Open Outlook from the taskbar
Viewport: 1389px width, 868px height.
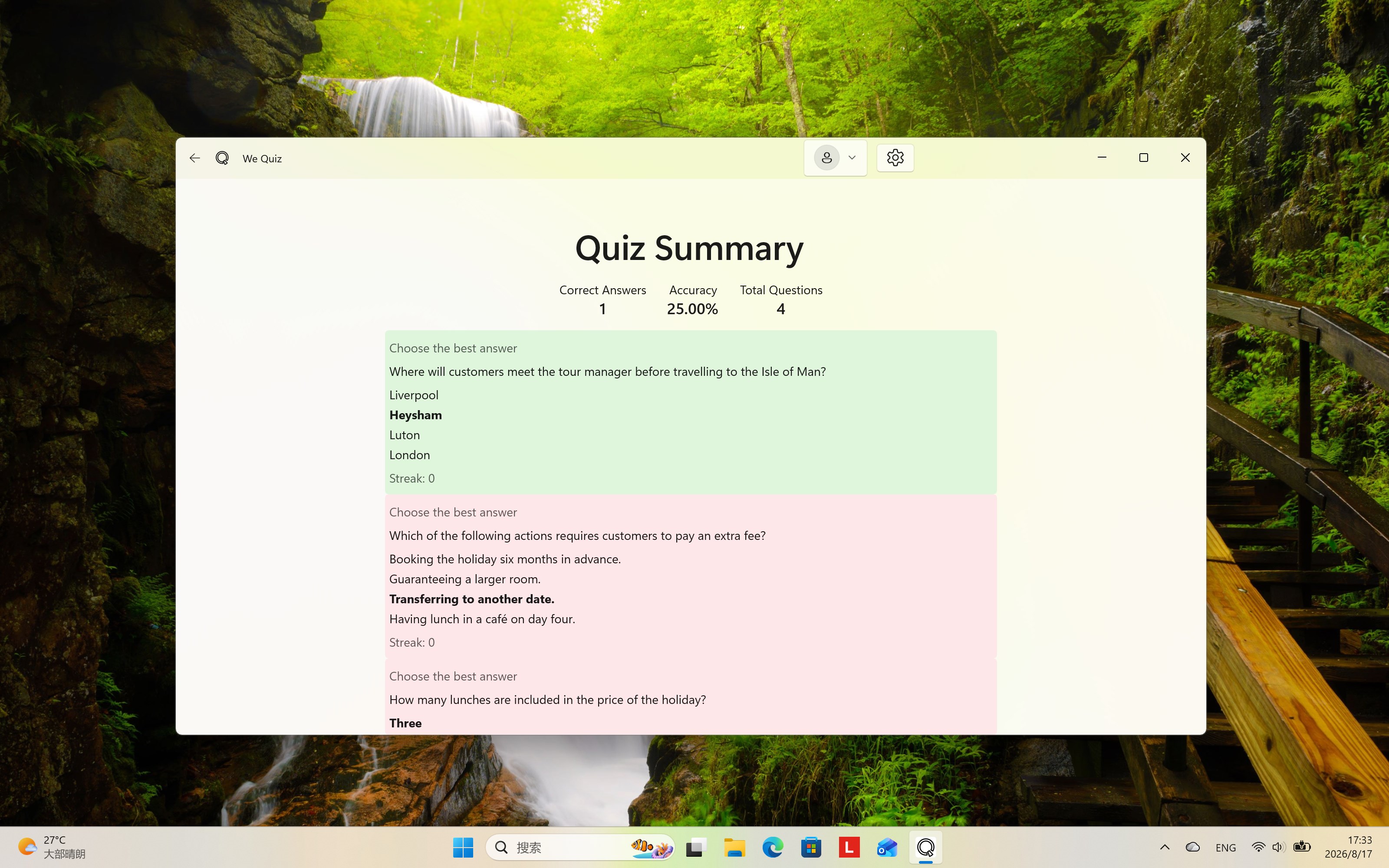point(887,847)
